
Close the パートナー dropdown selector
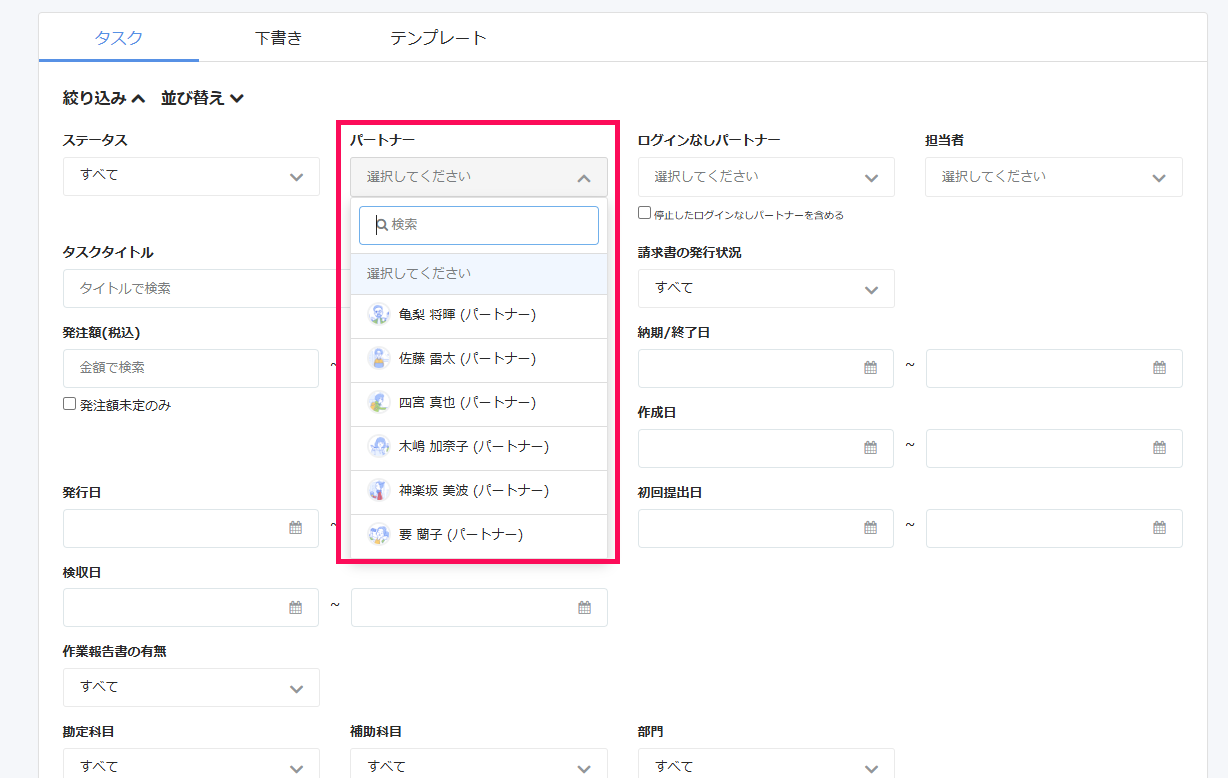(479, 177)
